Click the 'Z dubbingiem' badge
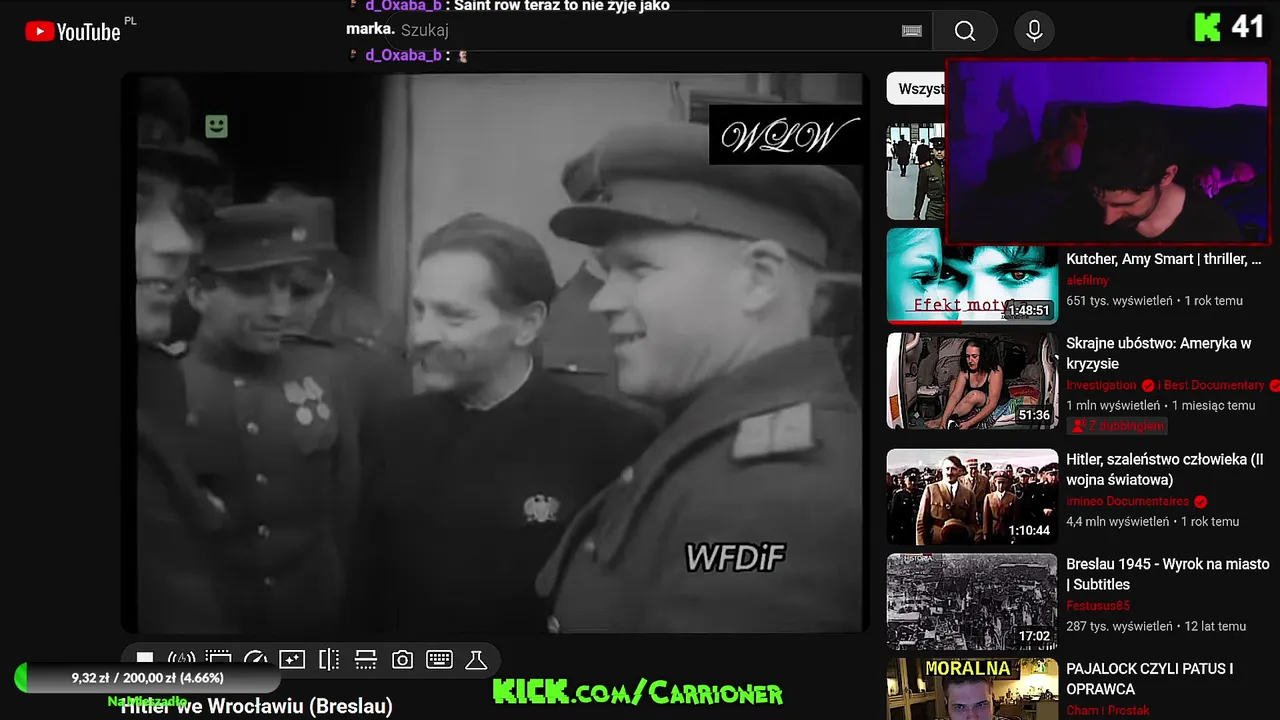Viewport: 1280px width, 720px height. pyautogui.click(x=1117, y=426)
